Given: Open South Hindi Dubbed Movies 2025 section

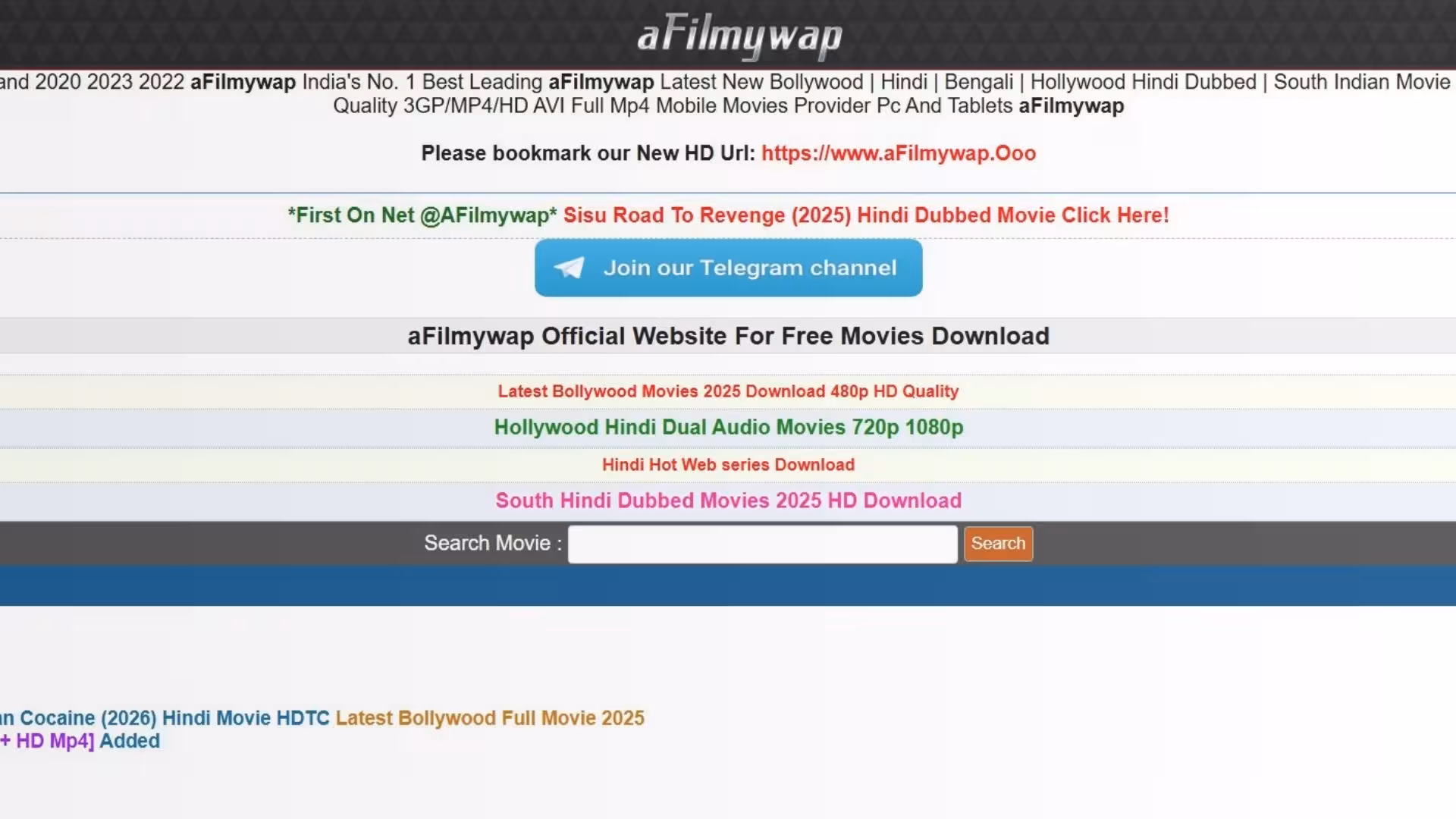Looking at the screenshot, I should click(x=727, y=500).
